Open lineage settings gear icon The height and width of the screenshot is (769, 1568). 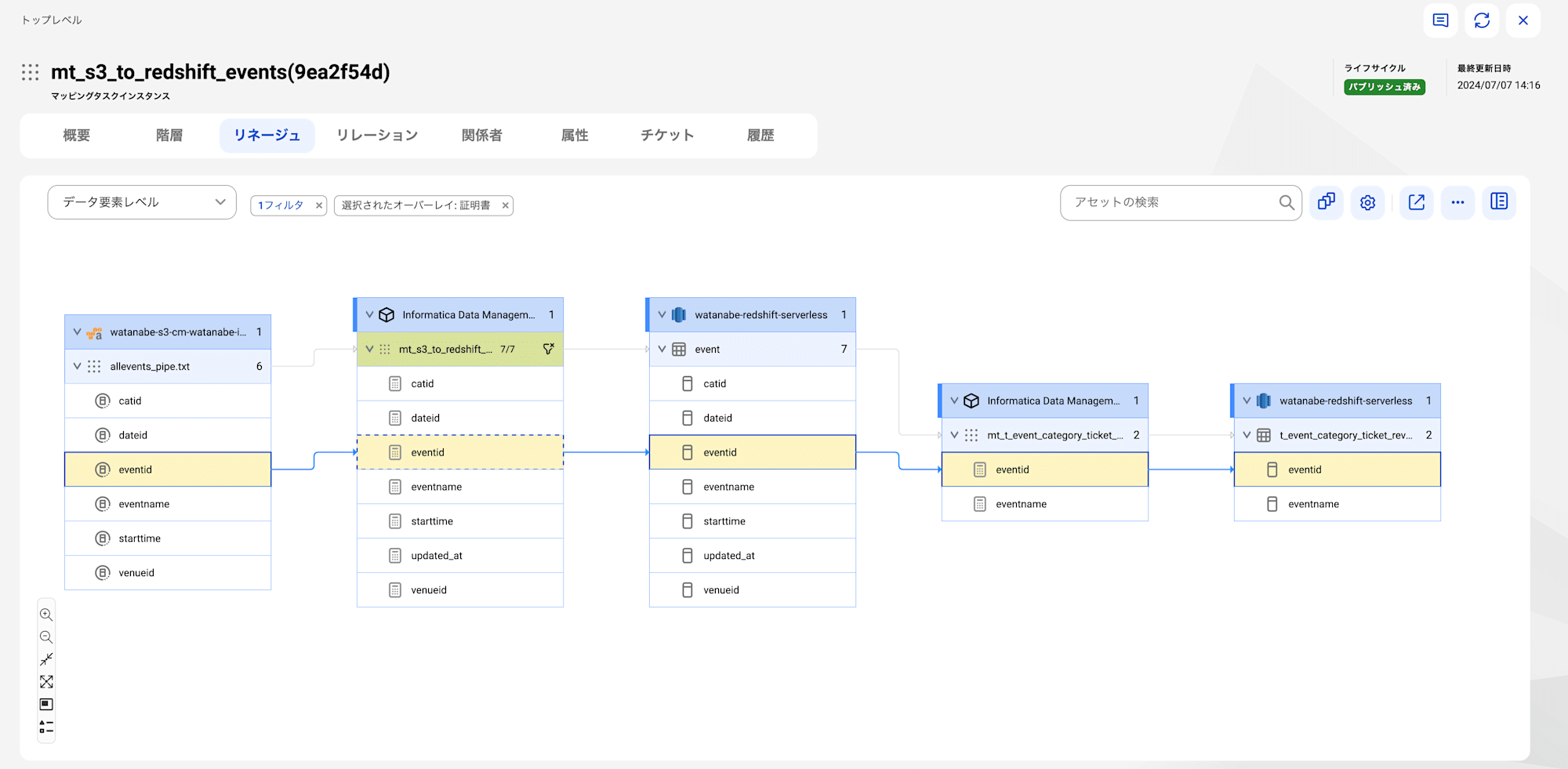coord(1368,202)
